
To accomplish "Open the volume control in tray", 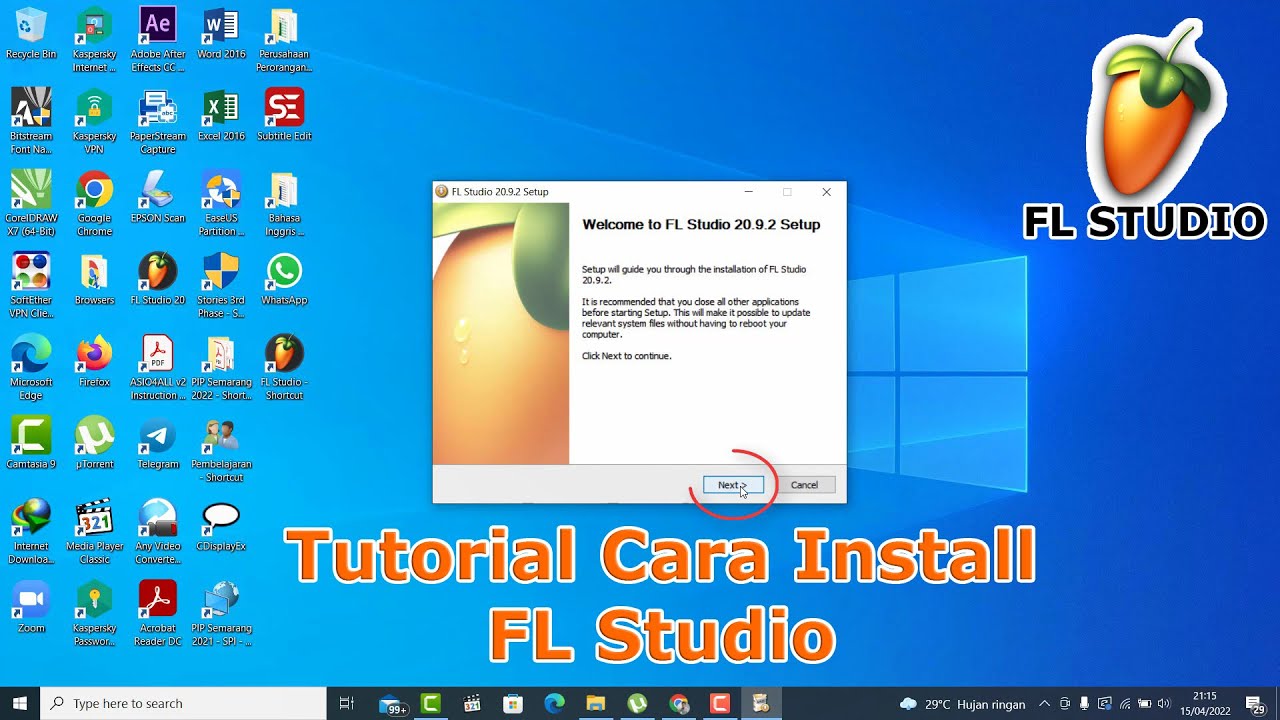I will 1163,704.
